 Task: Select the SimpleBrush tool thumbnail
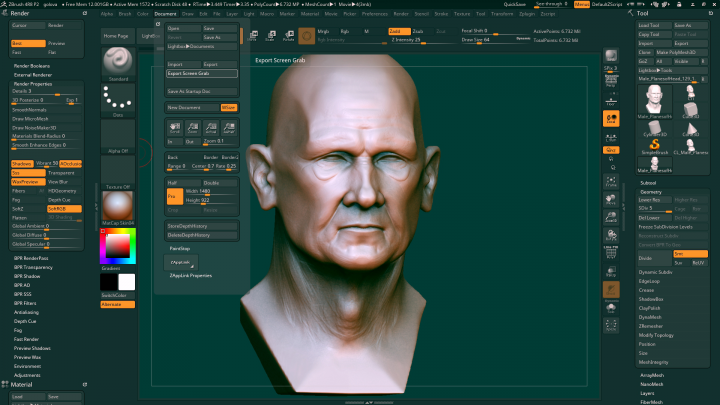655,146
